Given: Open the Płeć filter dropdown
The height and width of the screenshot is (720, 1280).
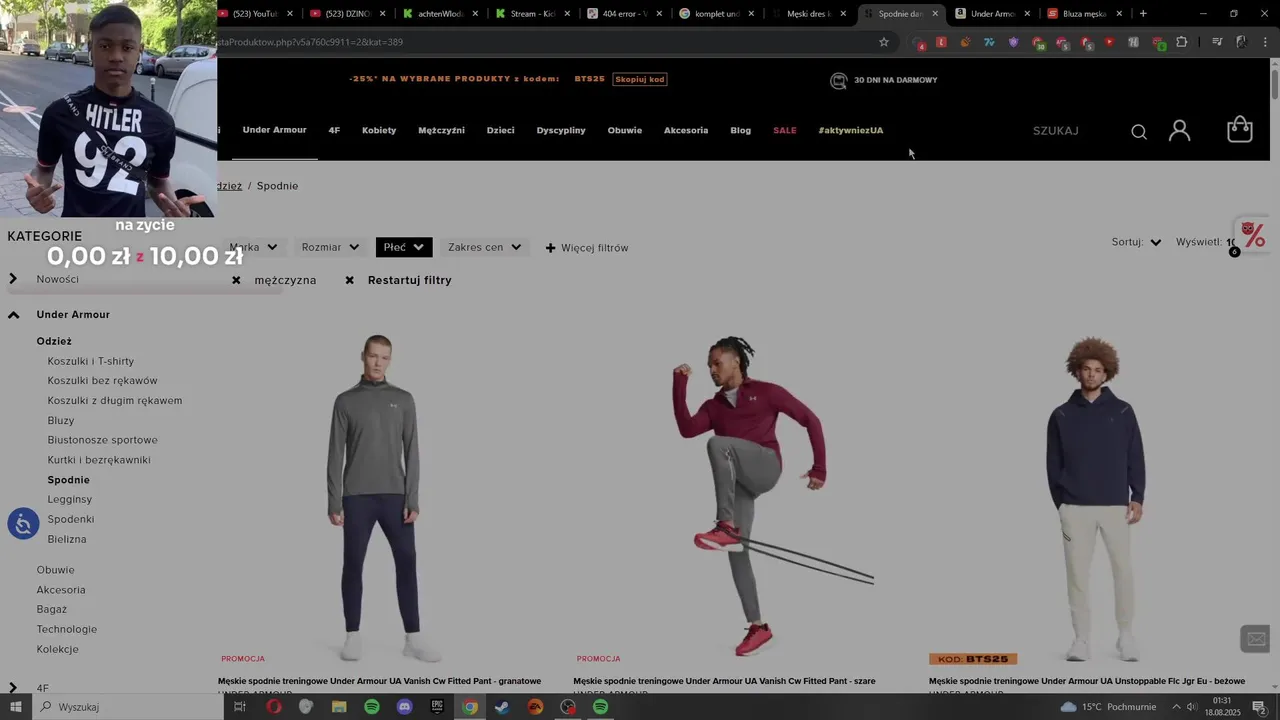Looking at the screenshot, I should pyautogui.click(x=404, y=247).
